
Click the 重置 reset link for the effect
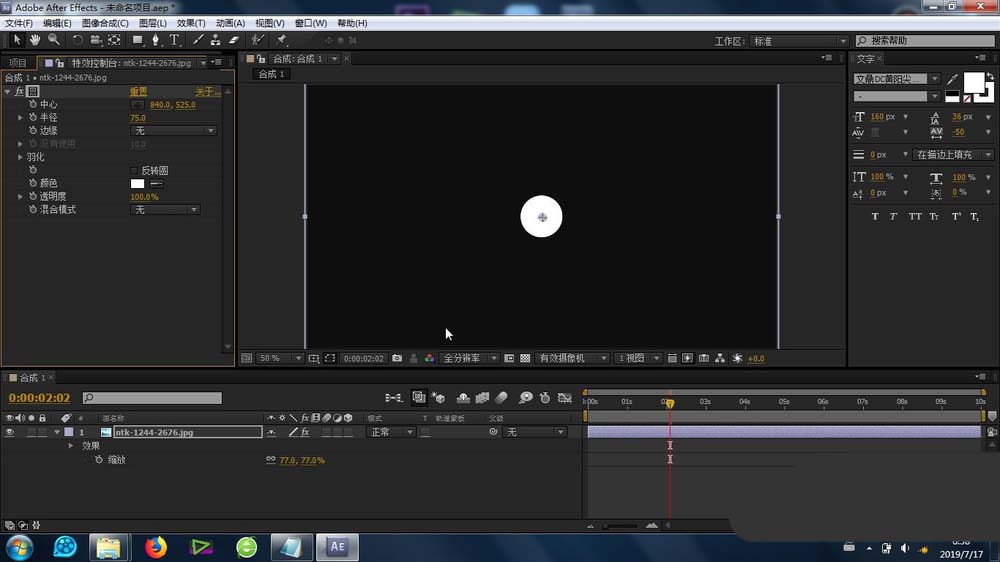[x=139, y=91]
